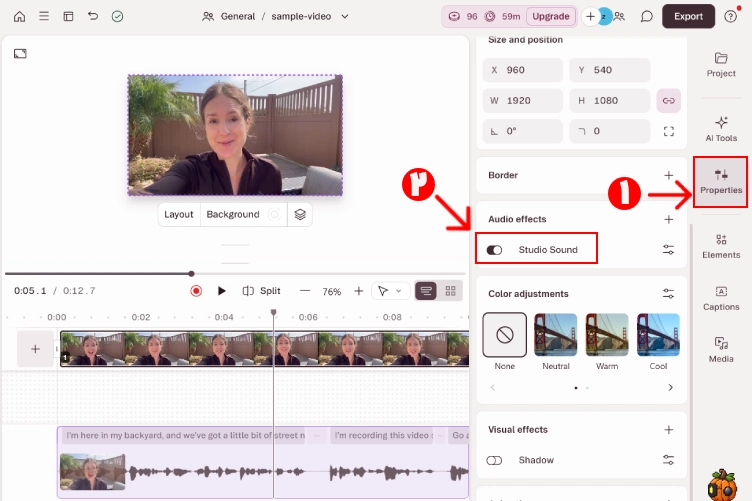Click the Upgrade button
The height and width of the screenshot is (501, 752).
coord(551,16)
